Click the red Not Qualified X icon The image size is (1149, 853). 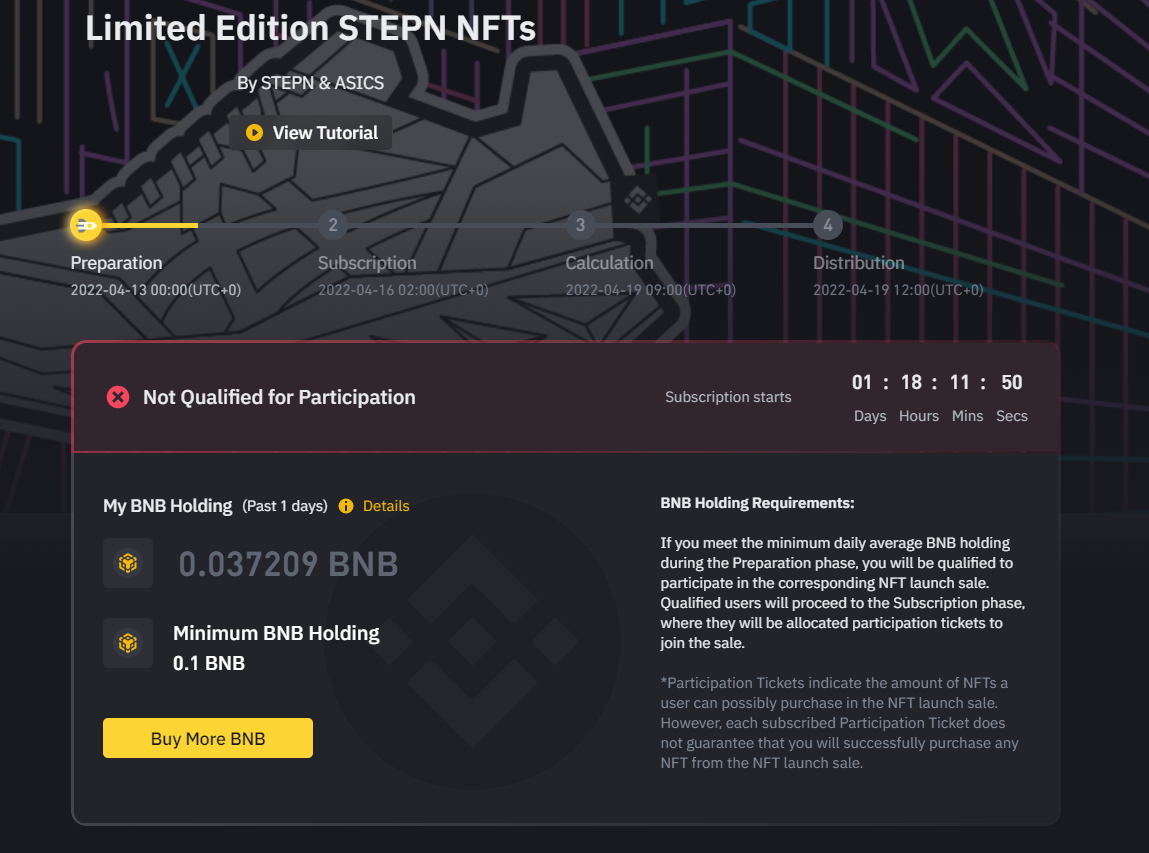118,397
